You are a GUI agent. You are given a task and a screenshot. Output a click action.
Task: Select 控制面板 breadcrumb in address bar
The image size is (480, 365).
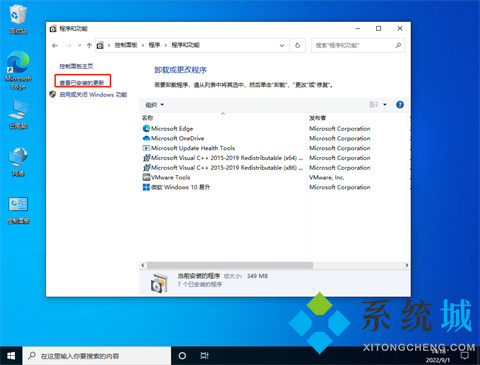(x=126, y=45)
